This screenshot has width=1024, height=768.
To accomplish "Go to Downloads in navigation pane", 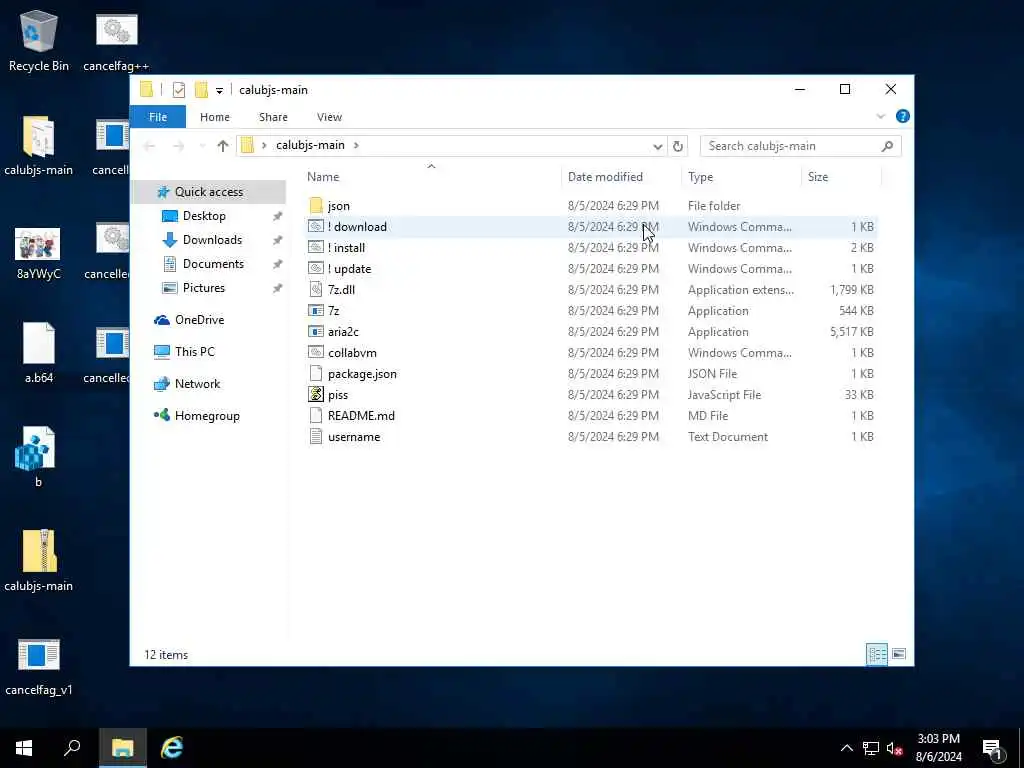I will tap(212, 240).
